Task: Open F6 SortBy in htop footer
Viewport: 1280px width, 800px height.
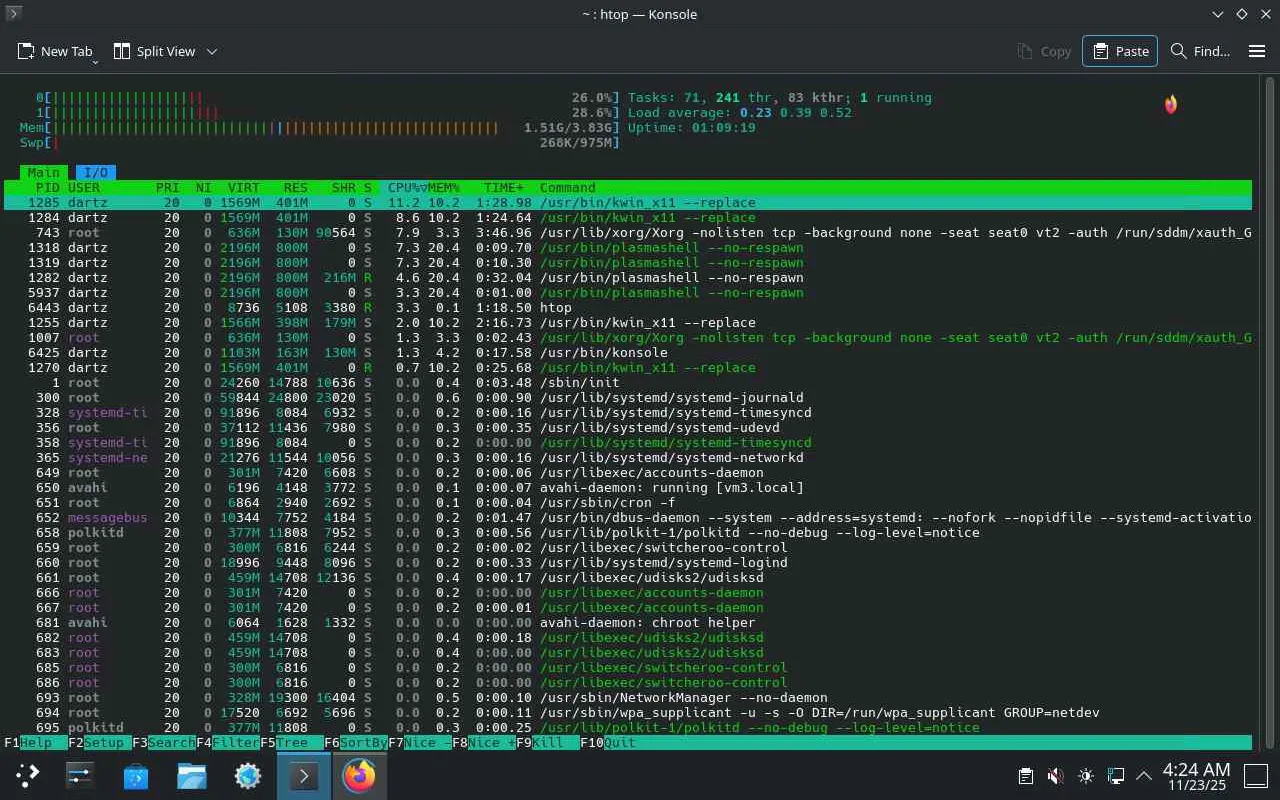Action: click(356, 743)
